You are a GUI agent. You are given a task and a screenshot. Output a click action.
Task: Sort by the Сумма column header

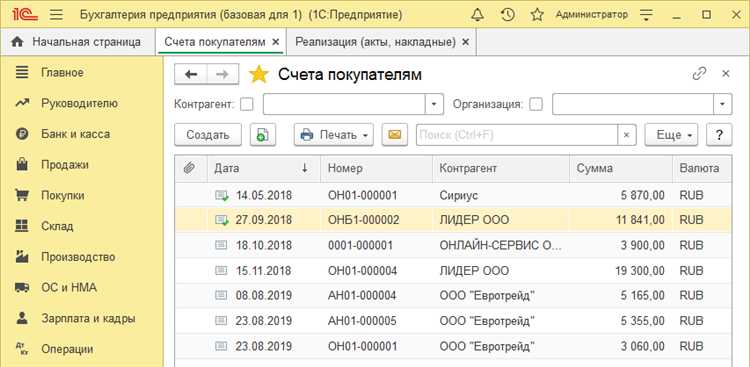tap(620, 168)
